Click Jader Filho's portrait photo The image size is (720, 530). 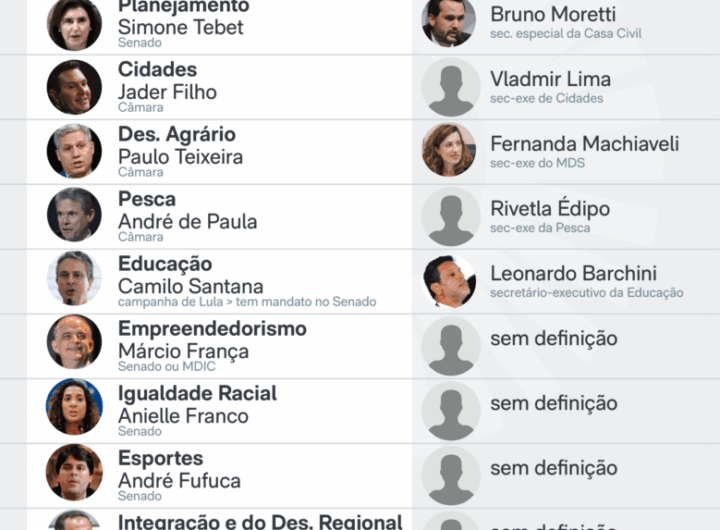(74, 87)
